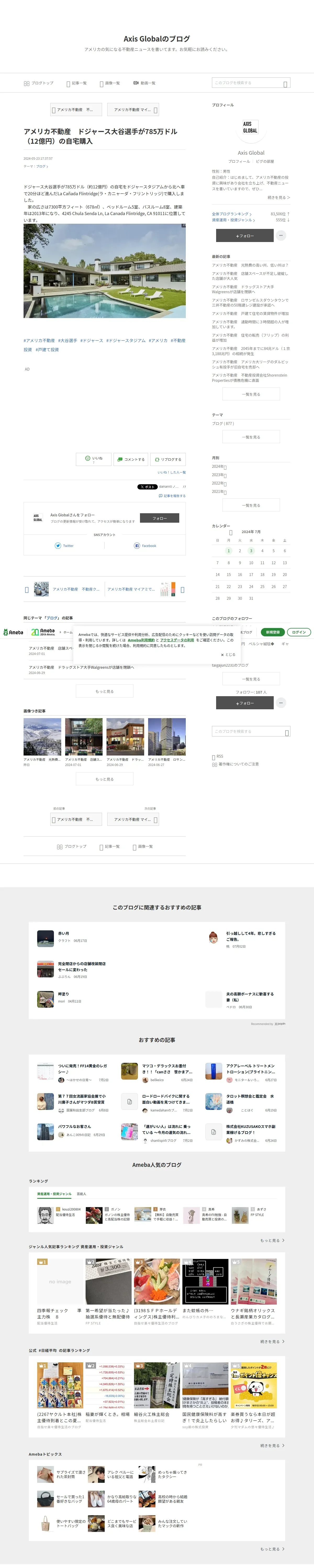The image size is (314, 1568).
Task: Open skyscraper ロサン… image thumbnail
Action: click(167, 736)
